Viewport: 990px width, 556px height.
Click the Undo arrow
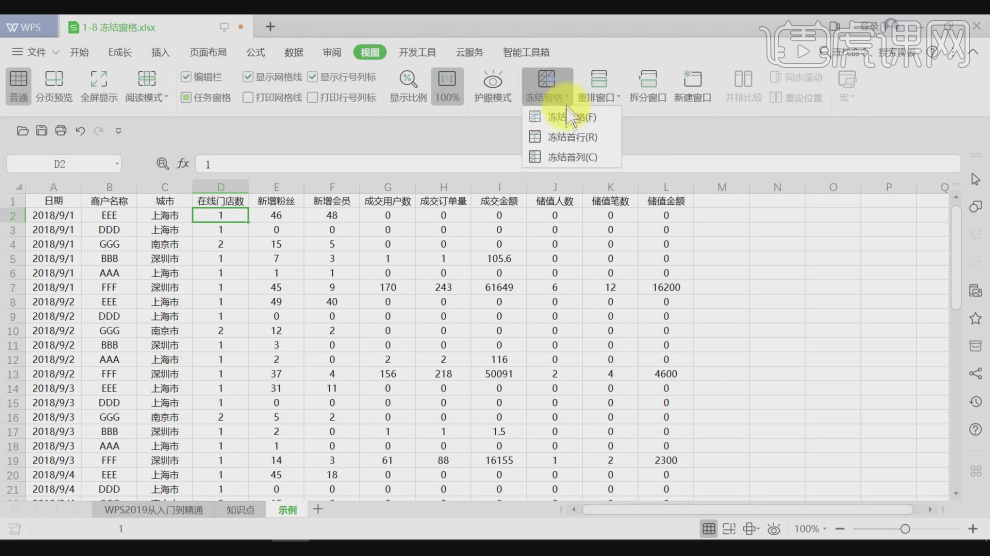[80, 131]
